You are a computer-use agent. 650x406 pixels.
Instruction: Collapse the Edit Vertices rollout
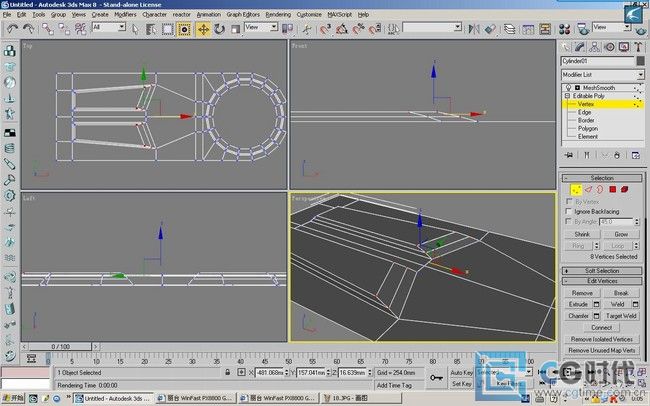coord(602,281)
